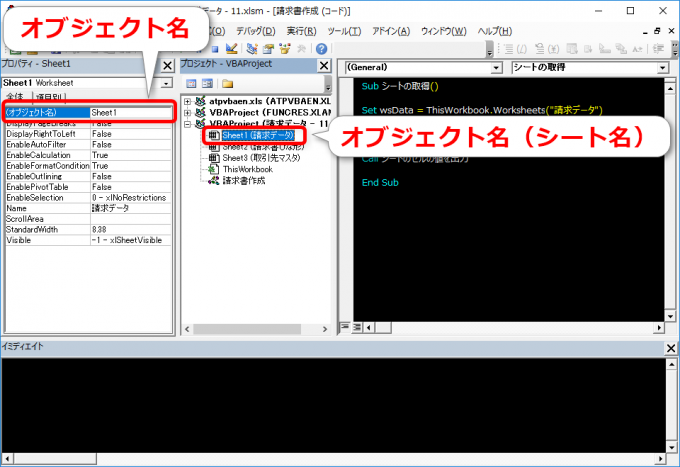Click the rightmost edit toolbar icon
The height and width of the screenshot is (467, 680).
(659, 49)
